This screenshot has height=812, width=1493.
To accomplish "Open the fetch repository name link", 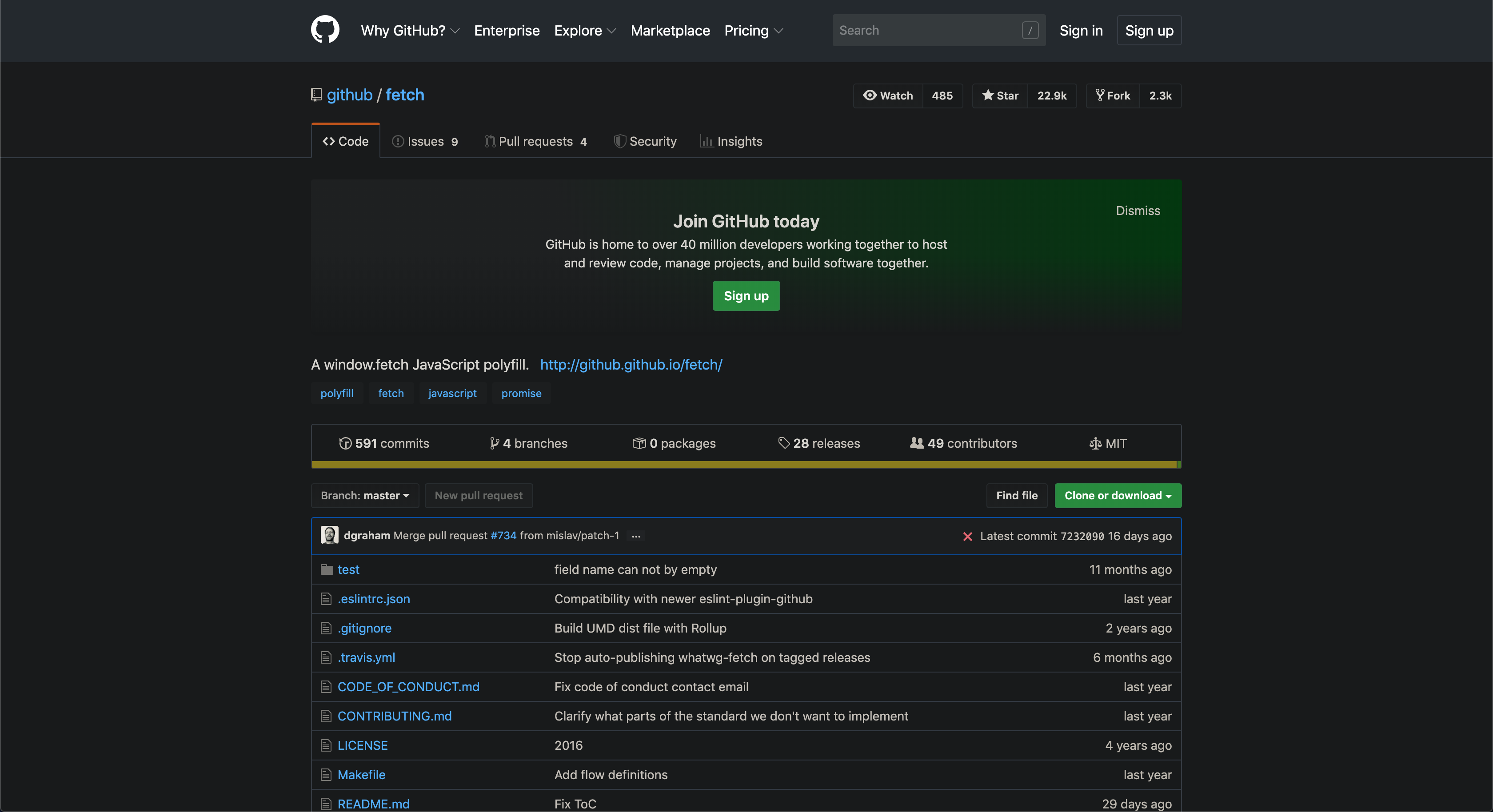I will click(x=404, y=95).
